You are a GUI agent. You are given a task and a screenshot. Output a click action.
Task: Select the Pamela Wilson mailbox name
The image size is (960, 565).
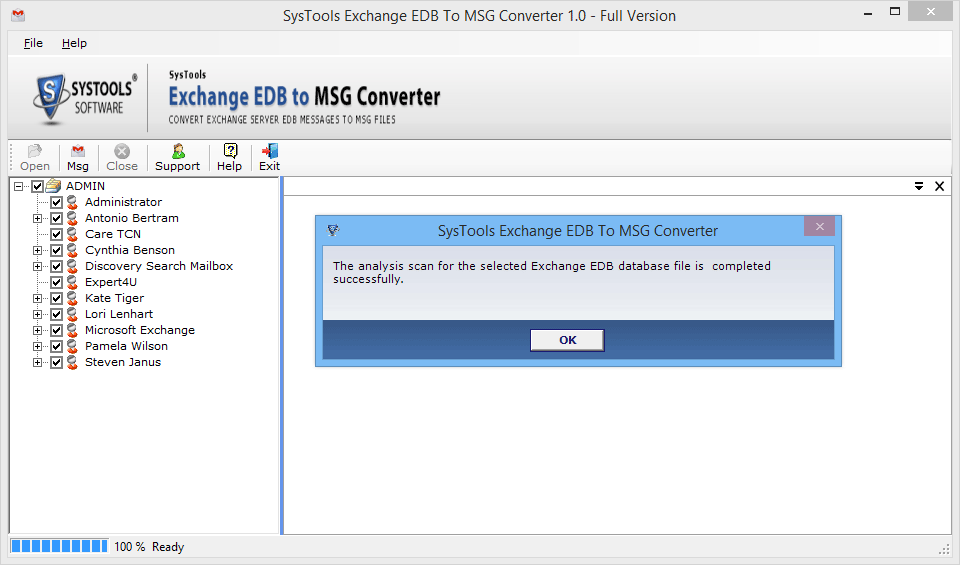126,346
